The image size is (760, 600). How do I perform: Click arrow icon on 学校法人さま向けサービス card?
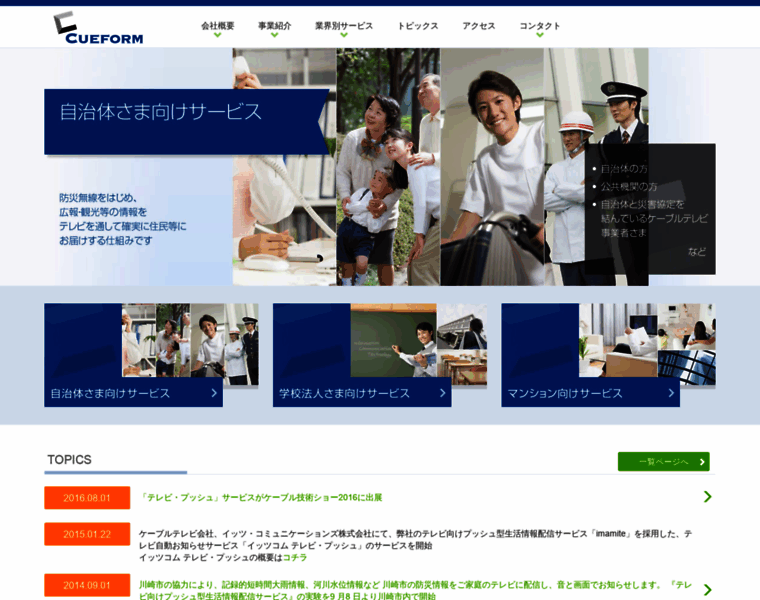pos(443,393)
